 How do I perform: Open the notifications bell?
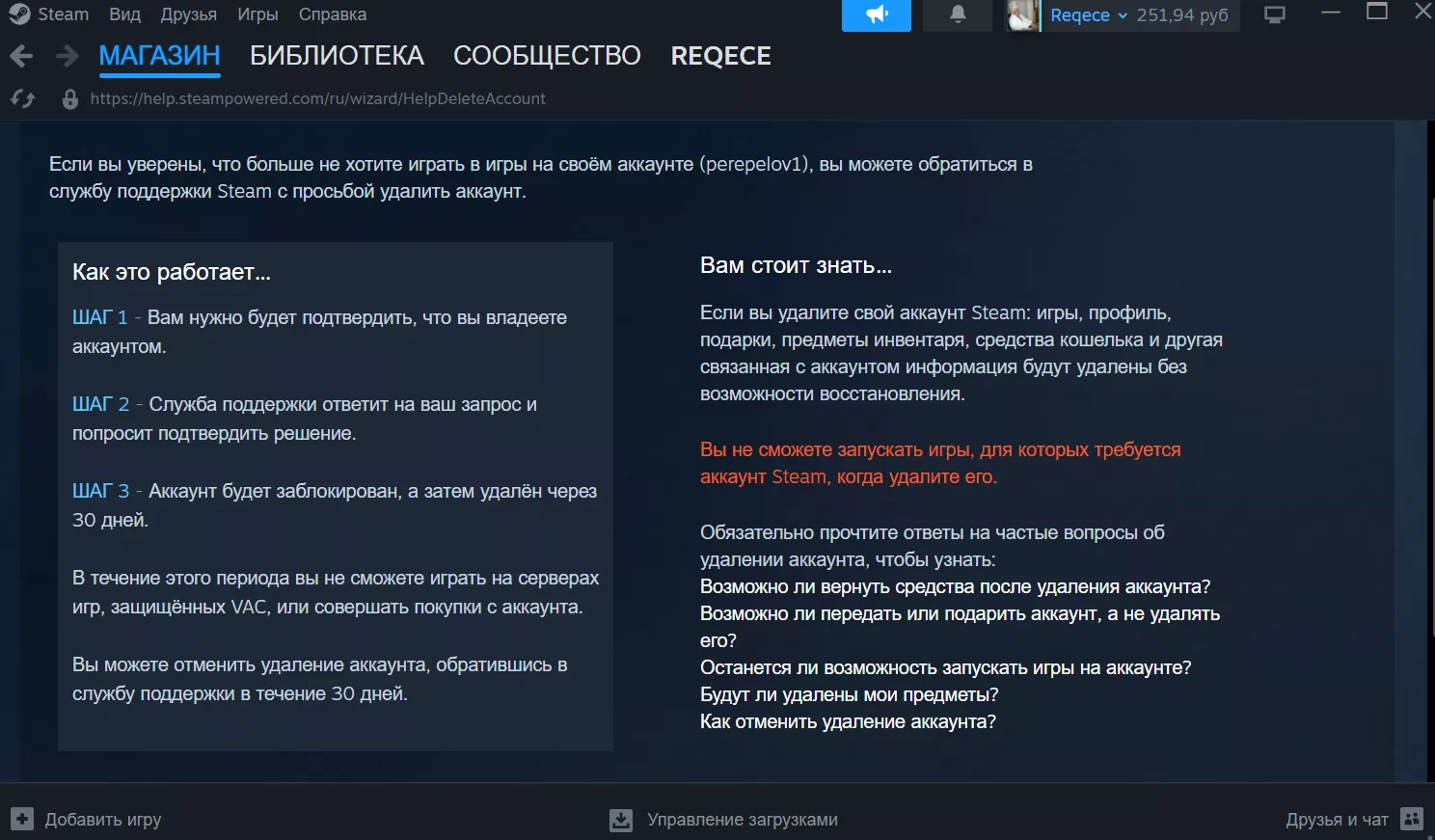point(956,14)
